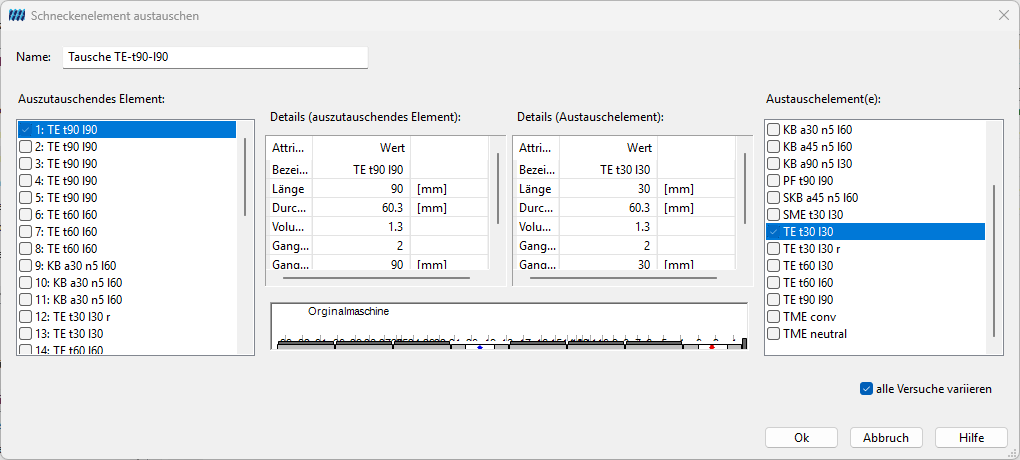Image resolution: width=1020 pixels, height=460 pixels.
Task: Tick the 9: KB a30 n5 l60 checkbox
Action: pos(25,265)
